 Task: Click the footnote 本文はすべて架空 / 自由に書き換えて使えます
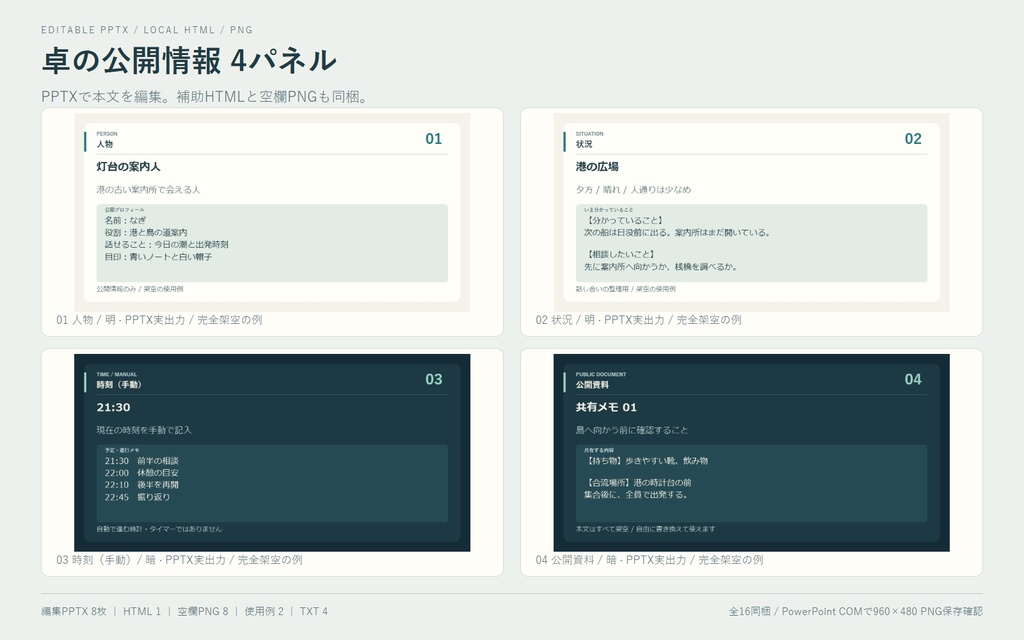coord(645,529)
